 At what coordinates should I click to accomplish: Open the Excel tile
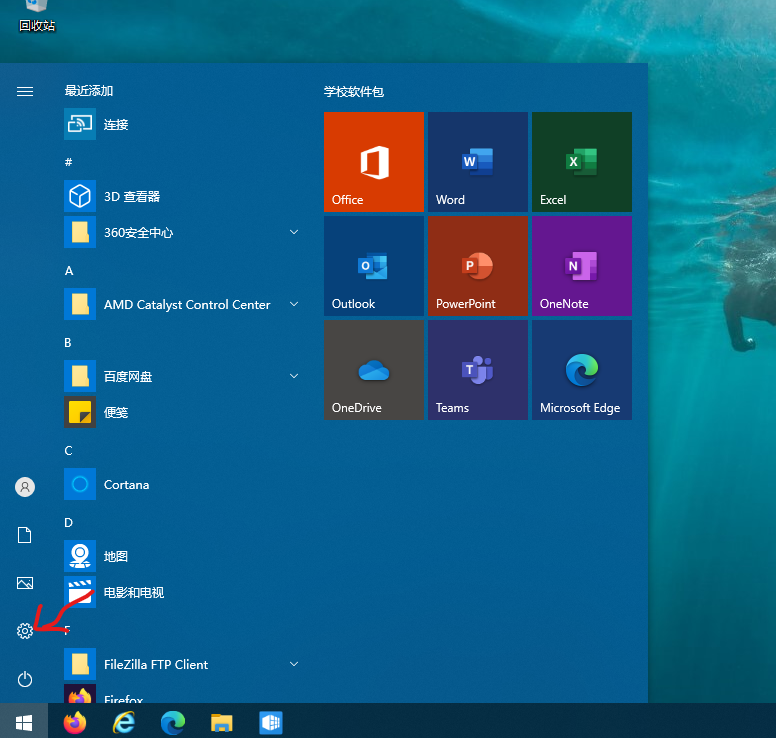[x=582, y=162]
